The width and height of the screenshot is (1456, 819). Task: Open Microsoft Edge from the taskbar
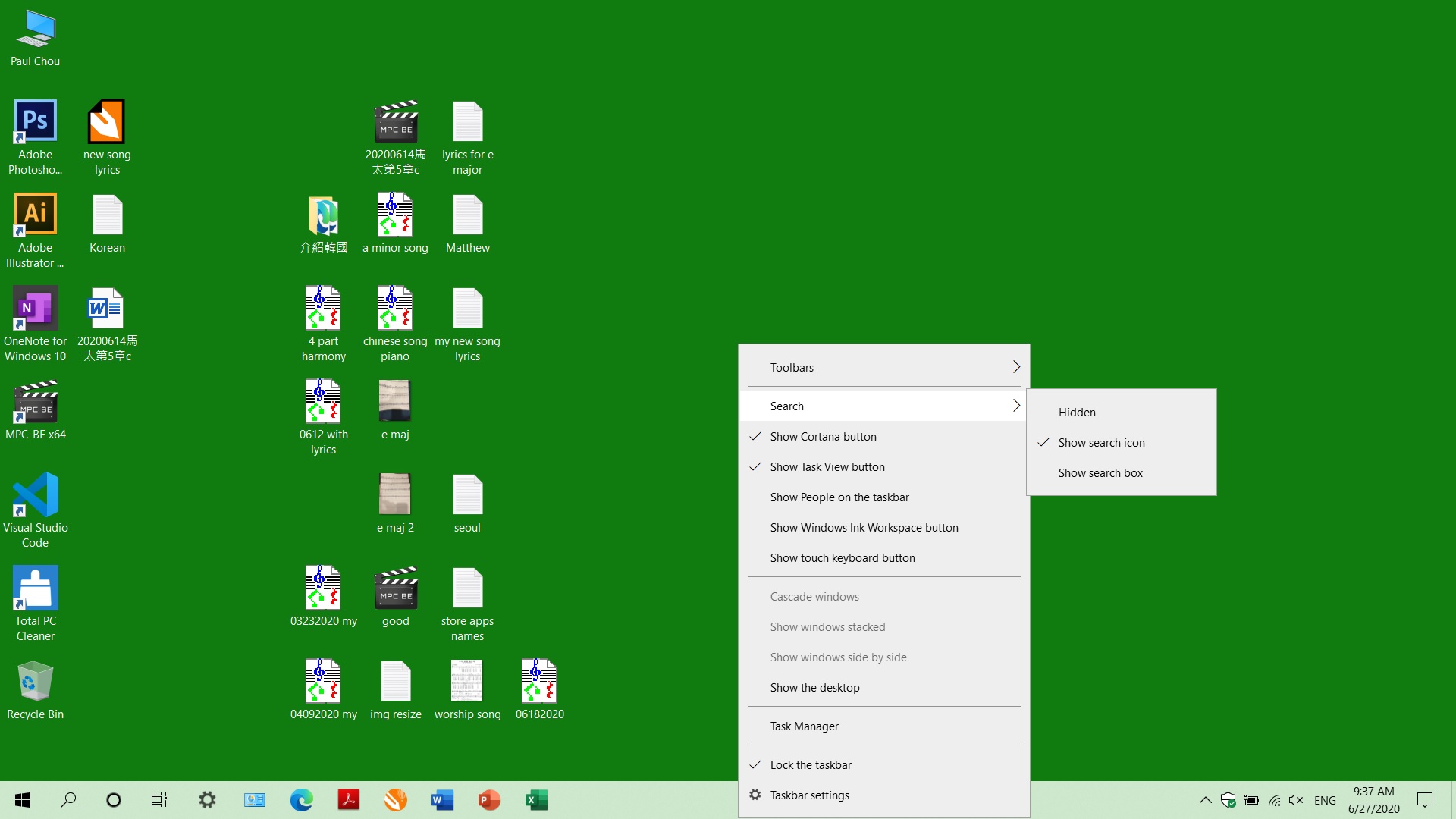click(x=301, y=799)
